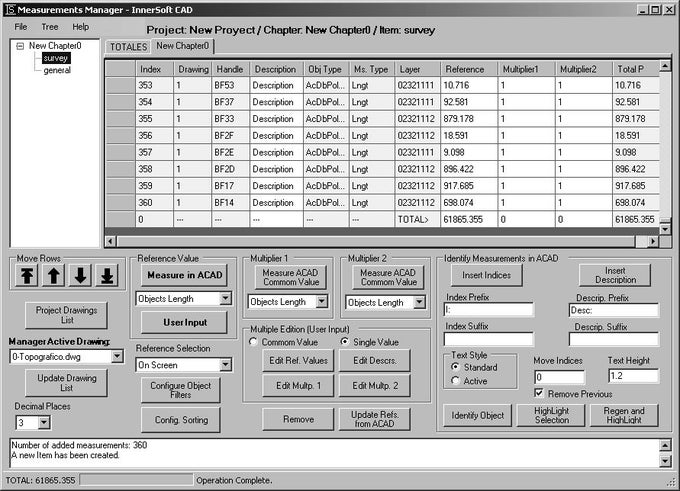Select row header of index 353
The width and height of the screenshot is (680, 491).
coord(120,85)
